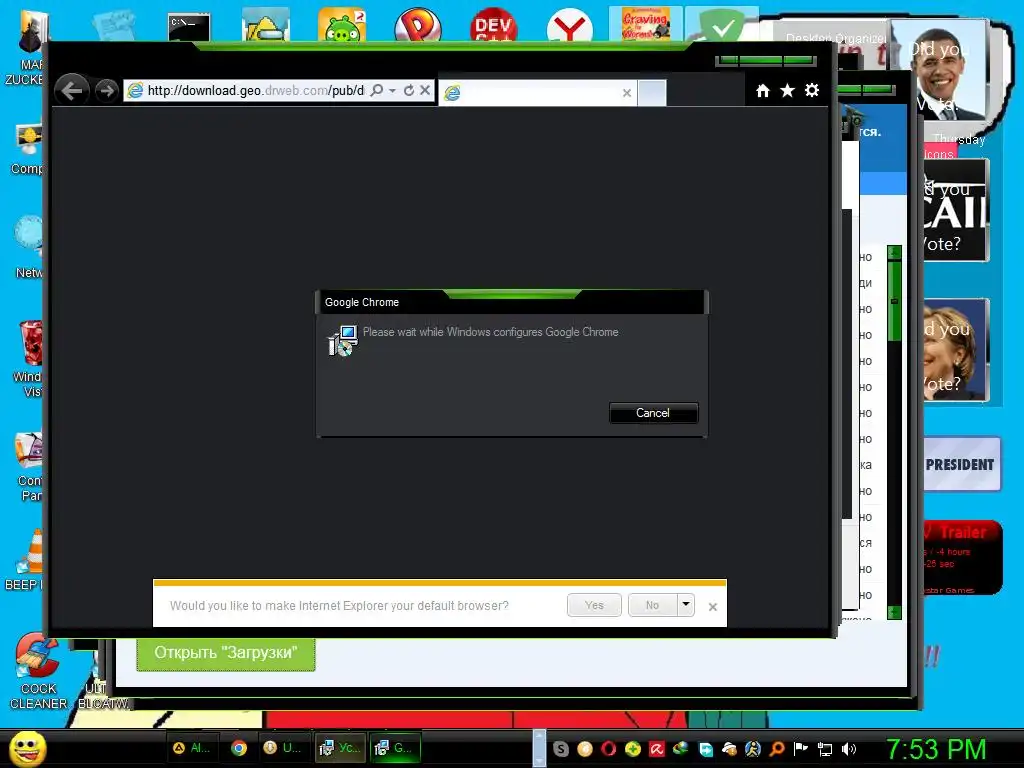1024x768 pixels.
Task: Open the smiley face Start button
Action: point(29,748)
